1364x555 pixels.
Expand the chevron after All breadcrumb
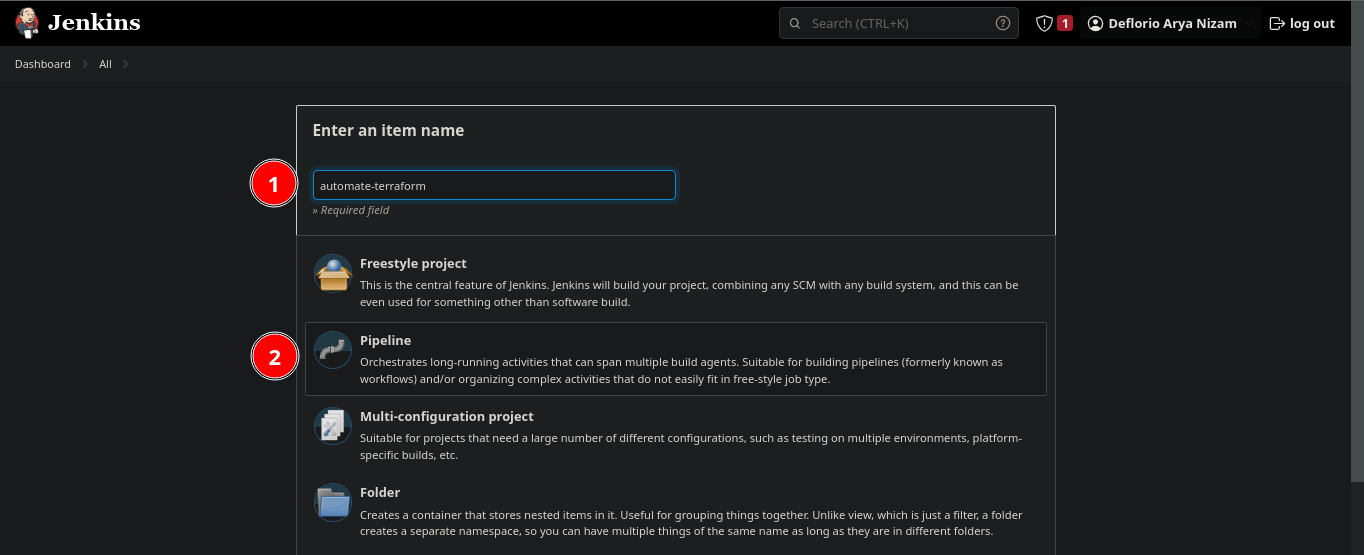point(125,64)
